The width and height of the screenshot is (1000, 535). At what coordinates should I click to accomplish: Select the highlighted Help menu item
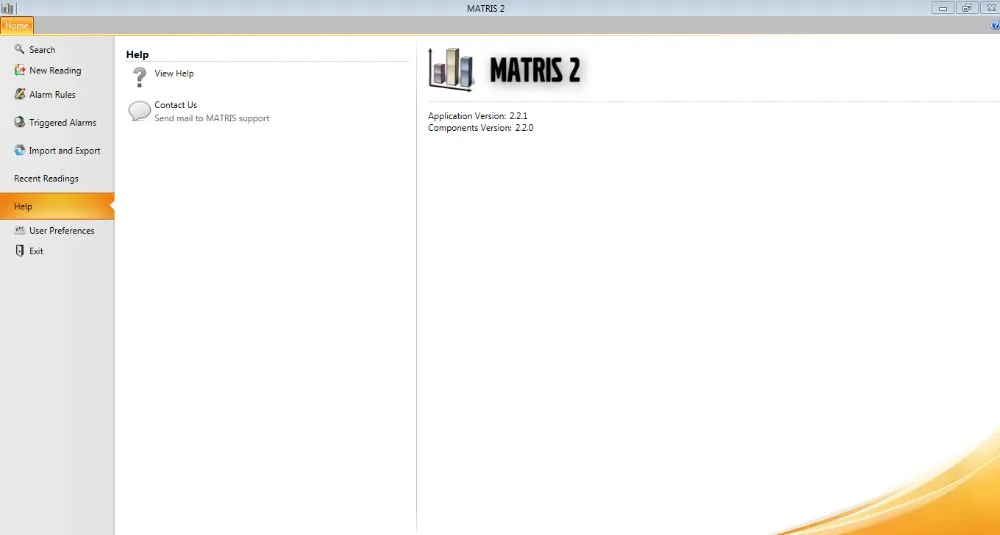pyautogui.click(x=57, y=206)
